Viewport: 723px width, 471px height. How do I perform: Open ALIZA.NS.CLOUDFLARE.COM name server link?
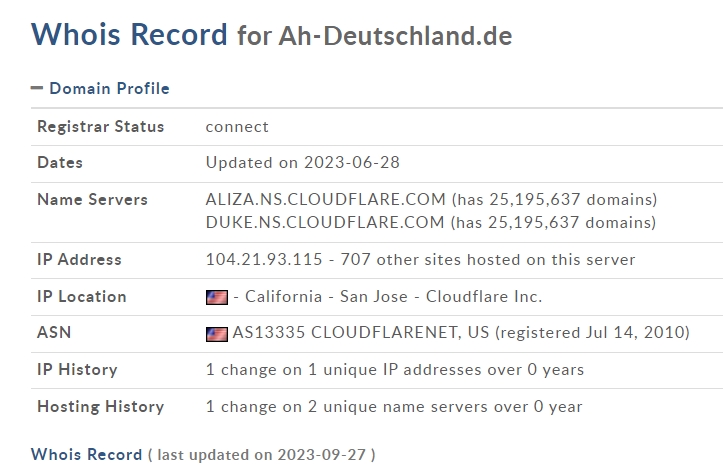326,199
